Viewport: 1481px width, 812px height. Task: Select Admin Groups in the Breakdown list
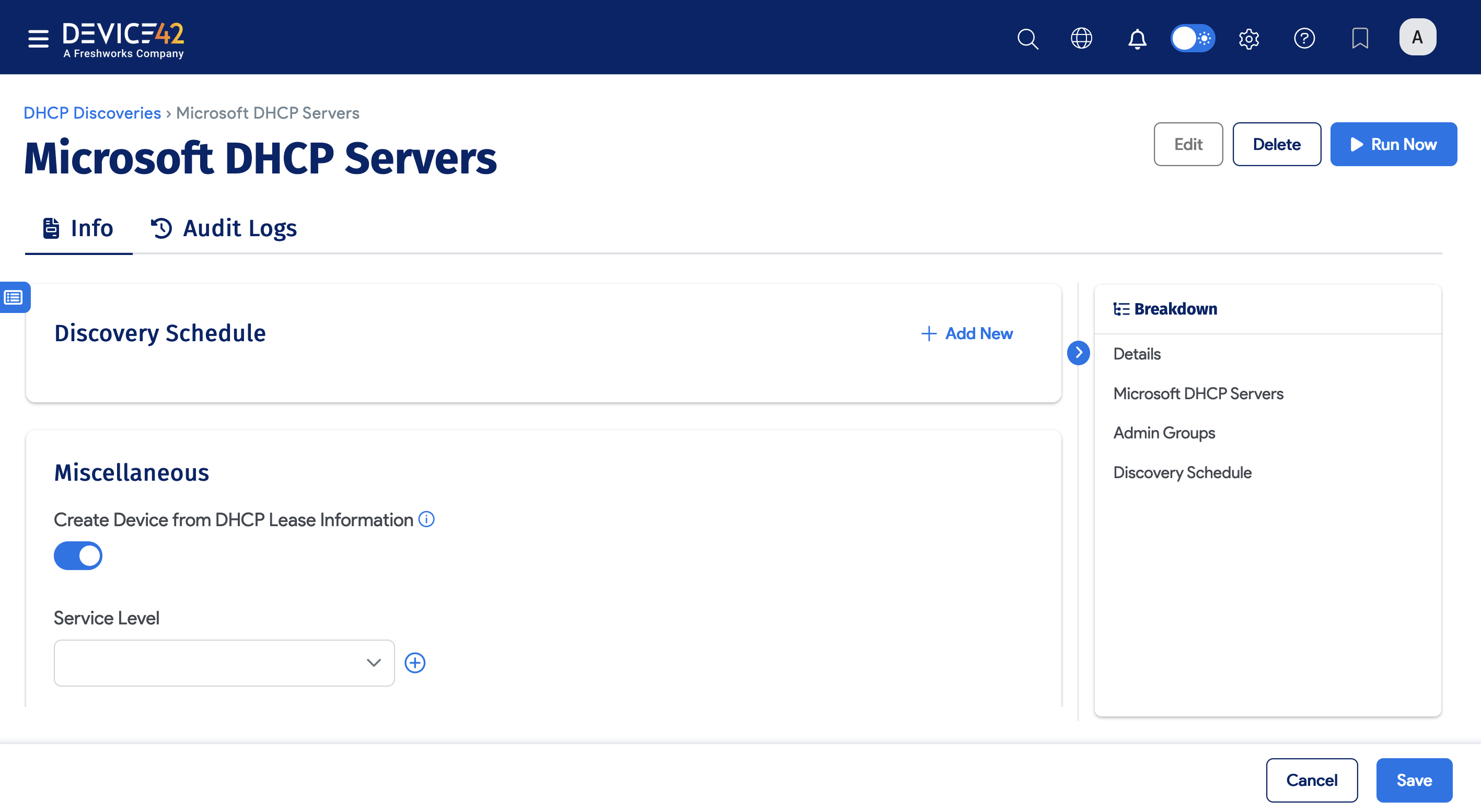click(x=1164, y=433)
